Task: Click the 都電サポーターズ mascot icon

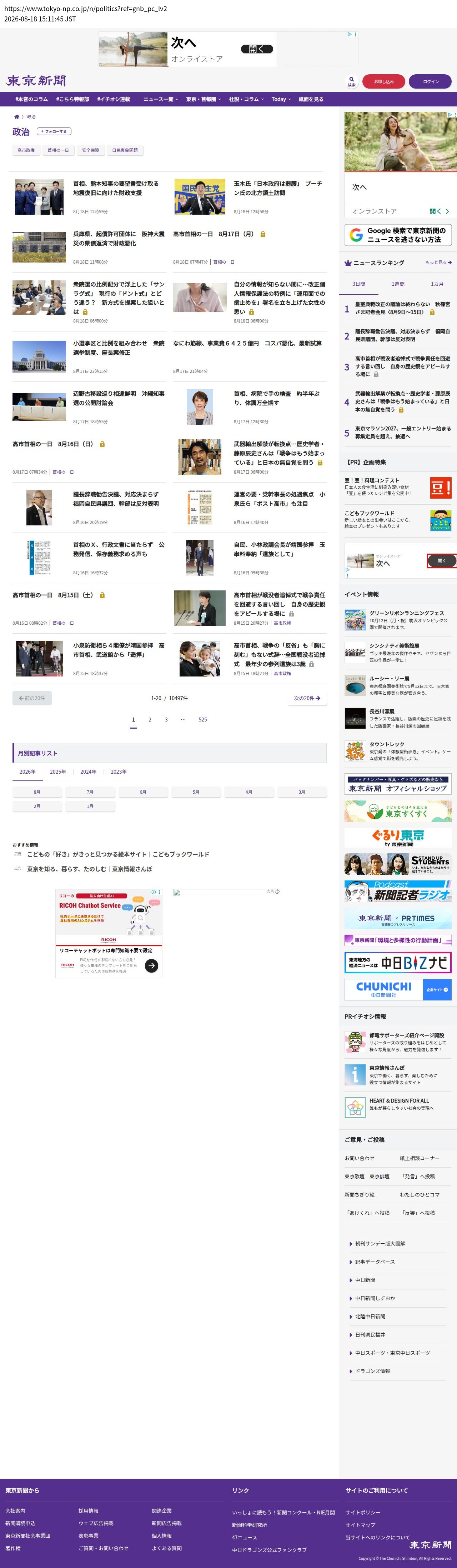Action: pyautogui.click(x=355, y=1042)
